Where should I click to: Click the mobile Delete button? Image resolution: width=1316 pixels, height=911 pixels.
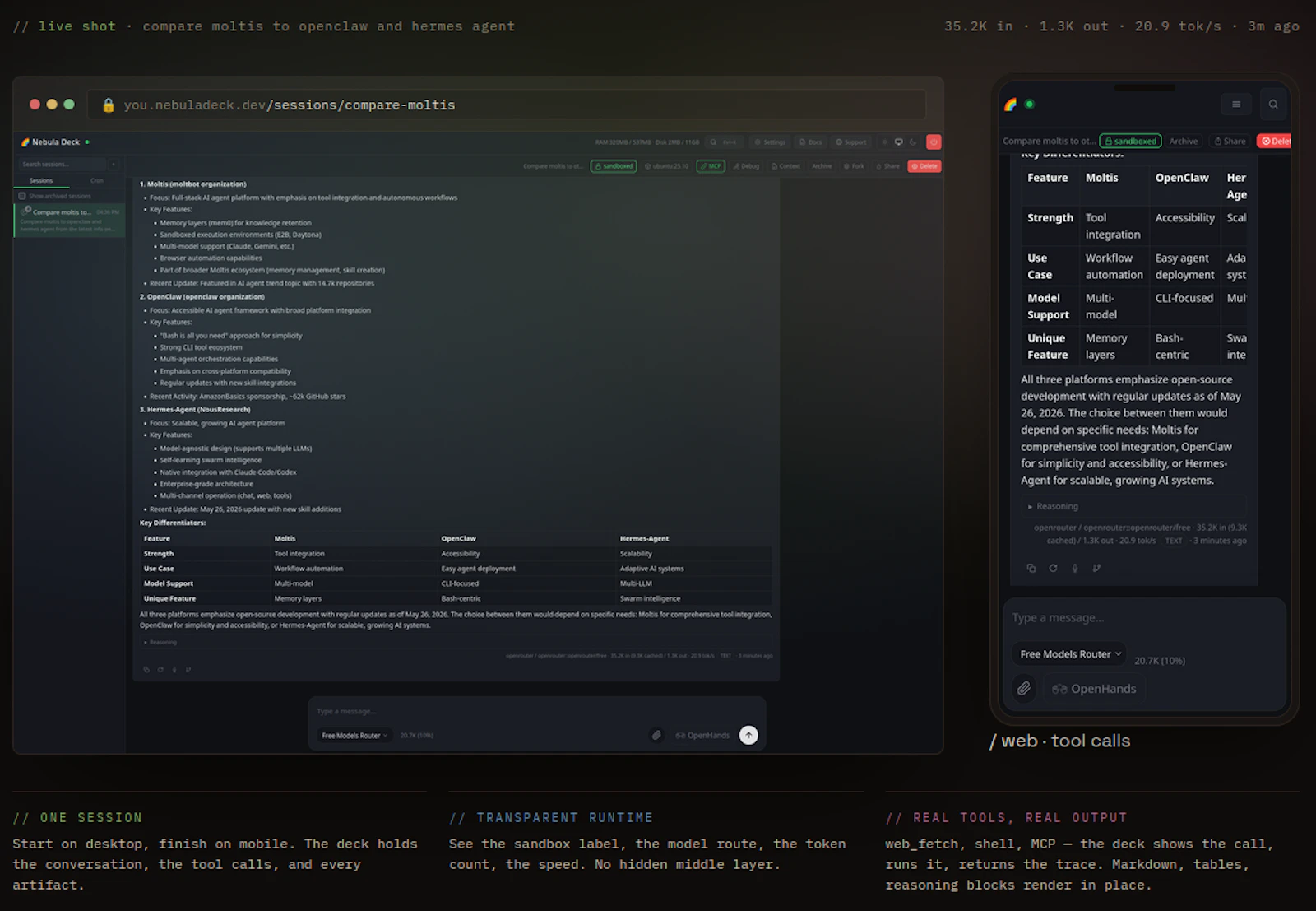click(1274, 142)
